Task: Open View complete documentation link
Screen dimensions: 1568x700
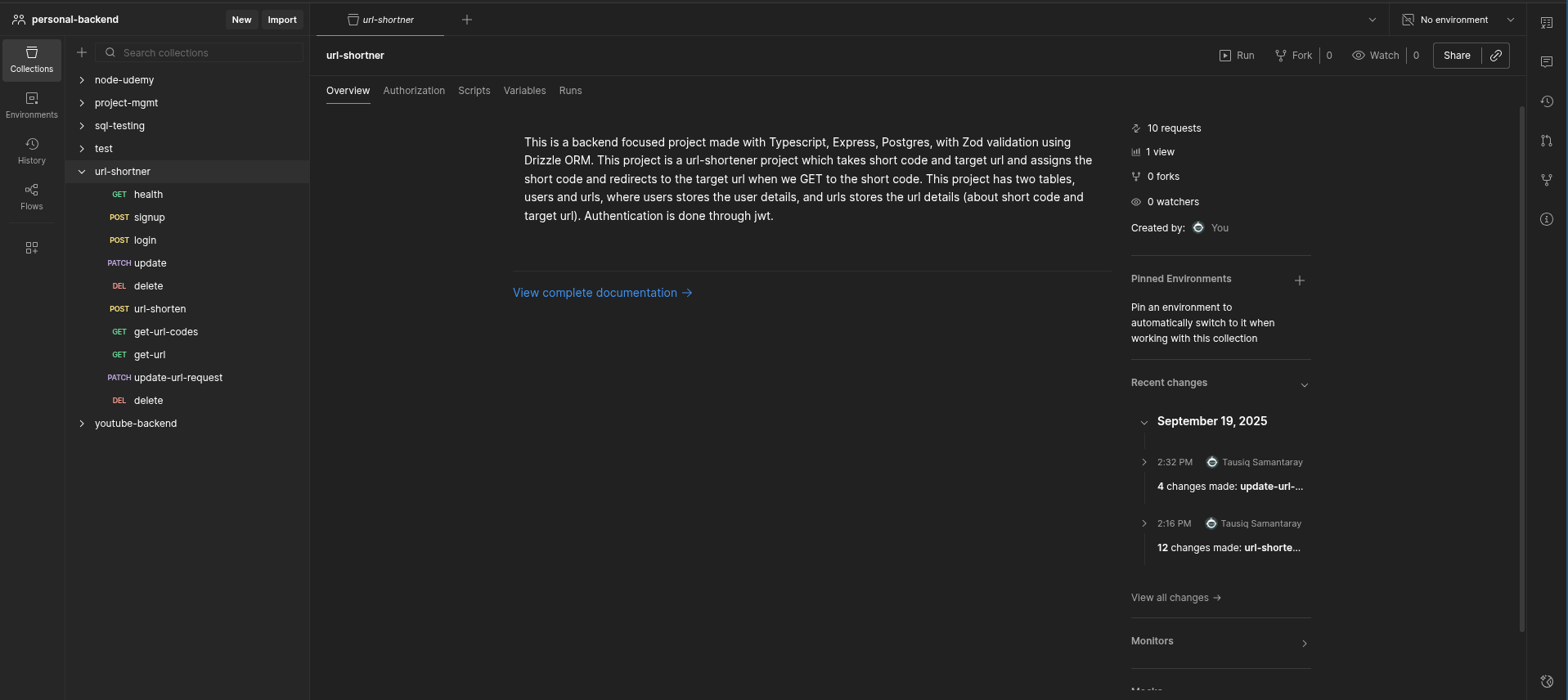Action: tap(602, 293)
